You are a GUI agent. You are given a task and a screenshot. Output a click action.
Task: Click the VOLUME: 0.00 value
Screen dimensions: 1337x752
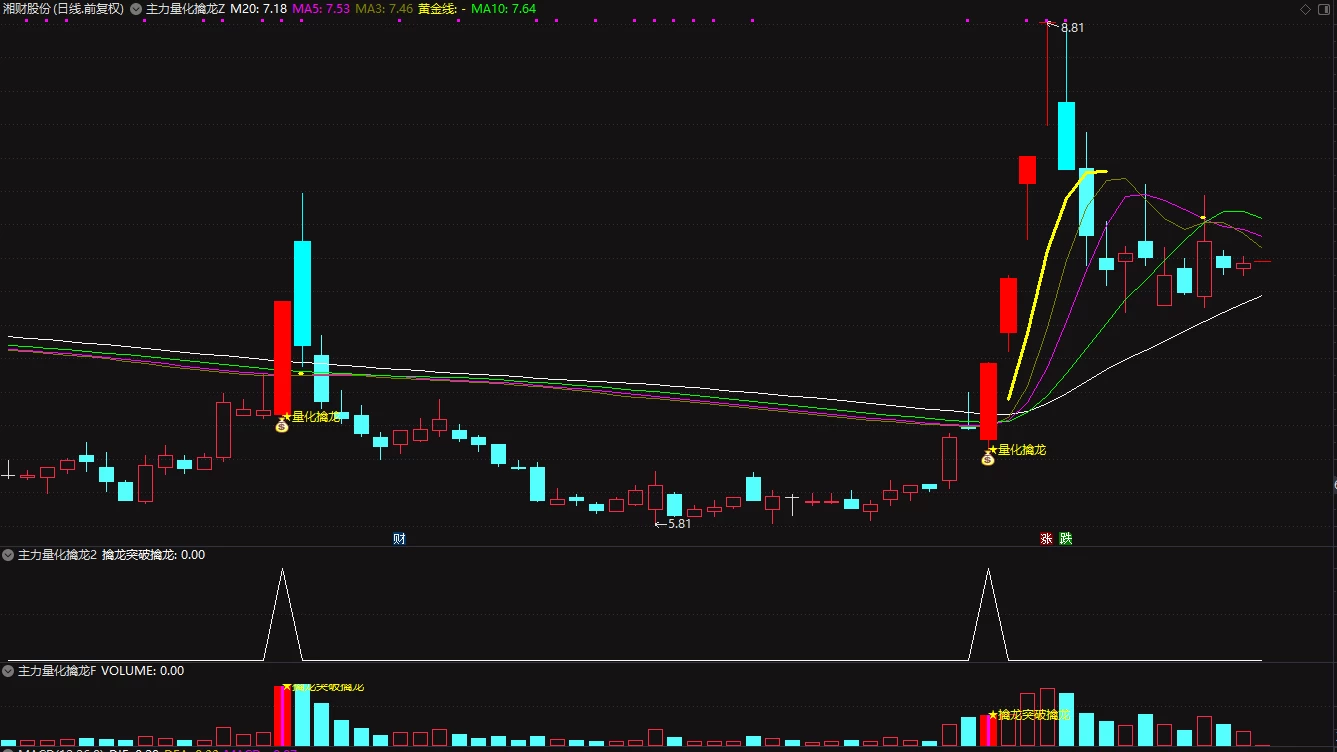coord(143,671)
